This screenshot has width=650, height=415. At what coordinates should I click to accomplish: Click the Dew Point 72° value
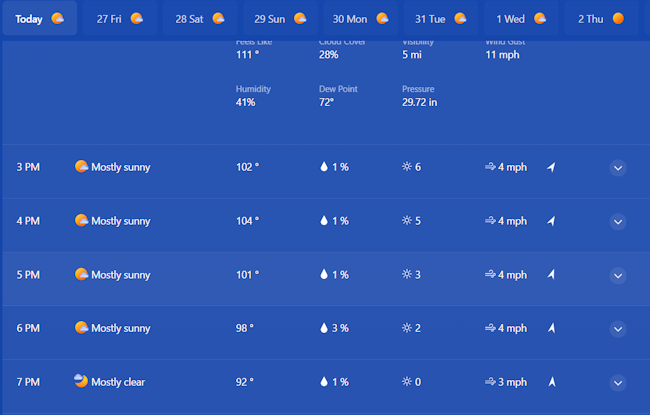click(325, 102)
